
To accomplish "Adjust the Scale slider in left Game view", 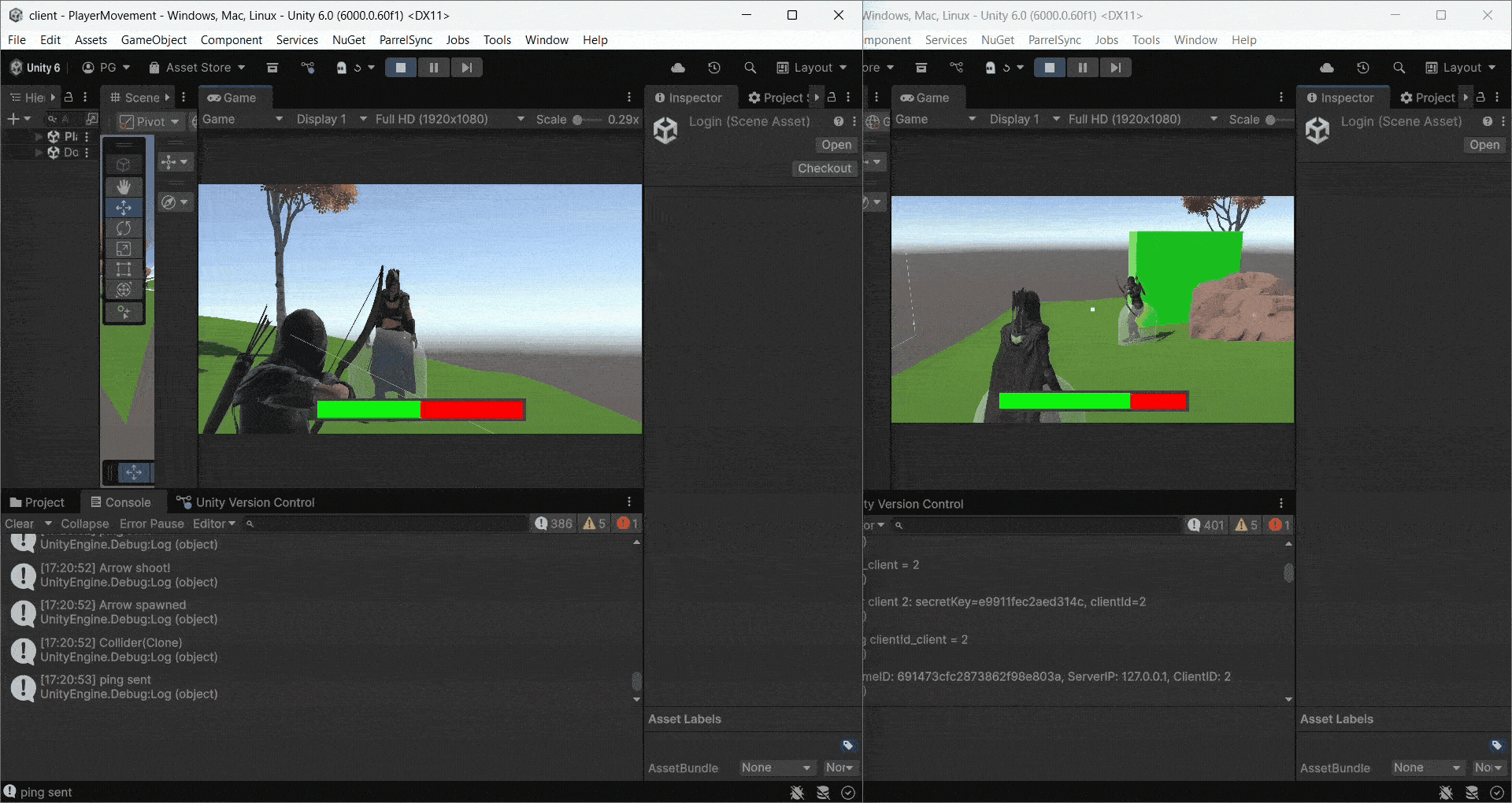I will [x=579, y=120].
